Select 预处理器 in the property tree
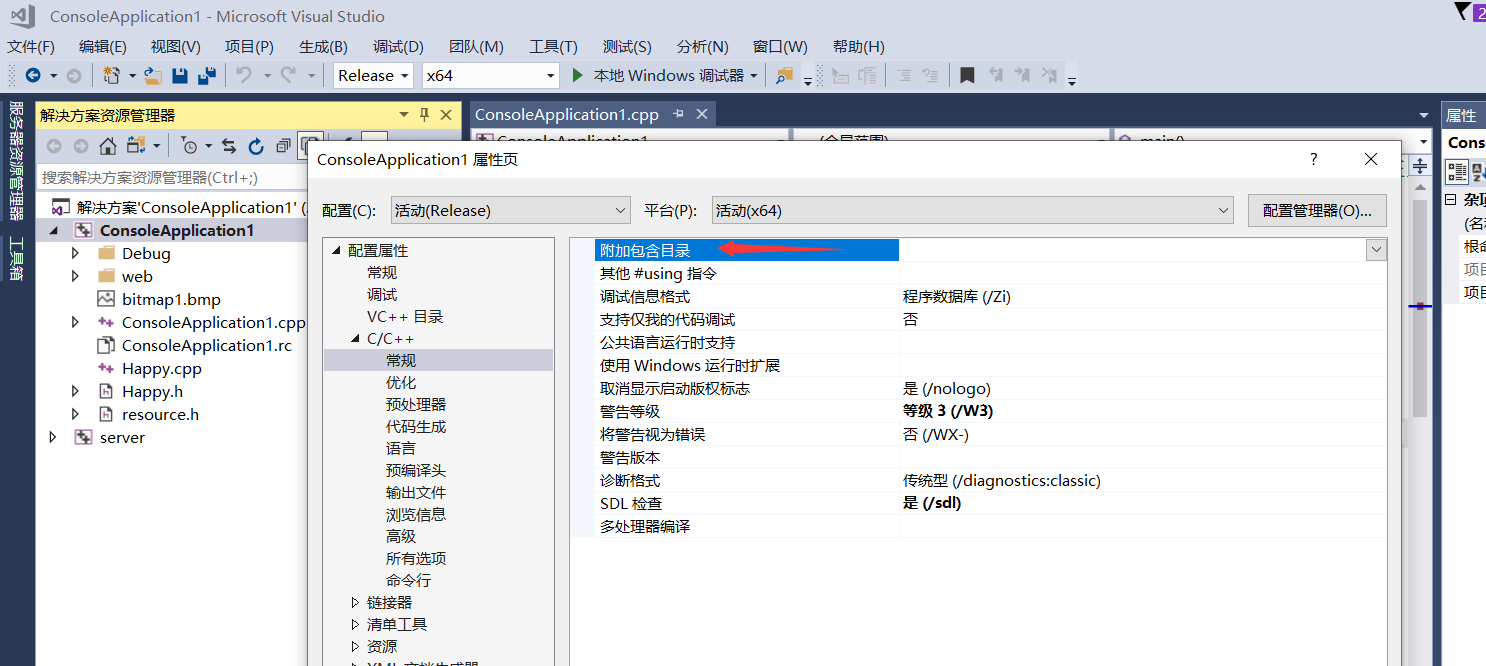This screenshot has height=666, width=1486. [416, 405]
